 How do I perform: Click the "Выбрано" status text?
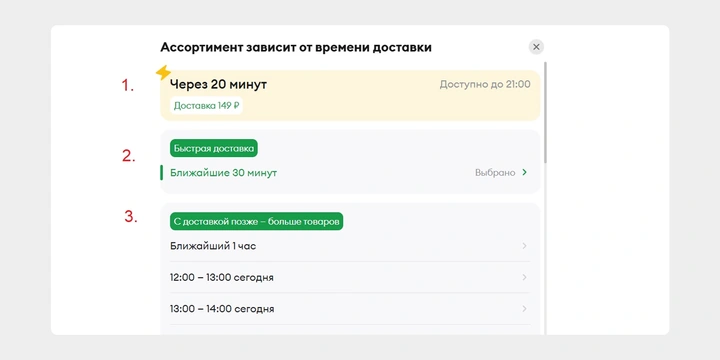point(495,173)
